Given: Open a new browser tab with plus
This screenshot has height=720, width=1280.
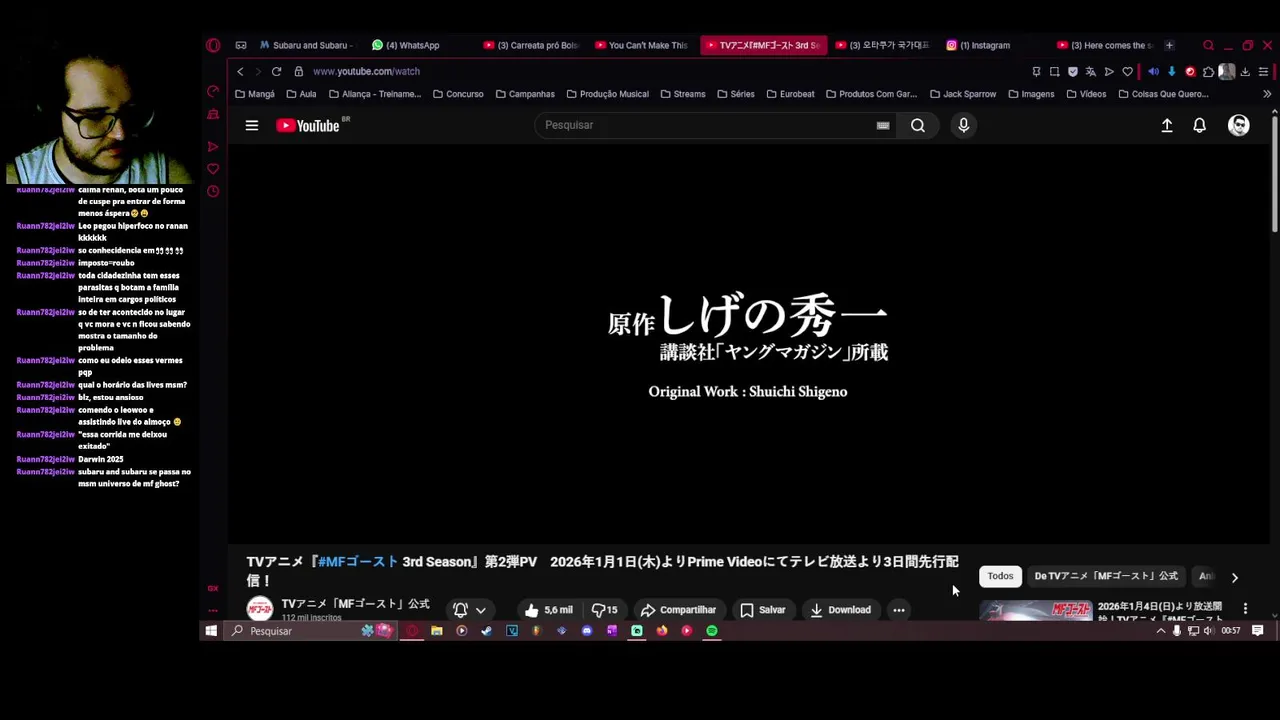Looking at the screenshot, I should (x=1169, y=45).
